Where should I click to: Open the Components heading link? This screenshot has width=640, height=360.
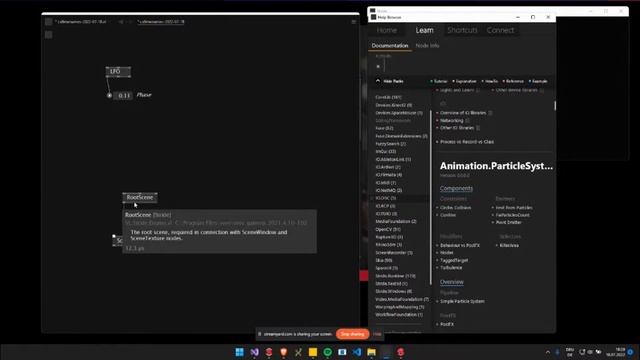click(456, 188)
